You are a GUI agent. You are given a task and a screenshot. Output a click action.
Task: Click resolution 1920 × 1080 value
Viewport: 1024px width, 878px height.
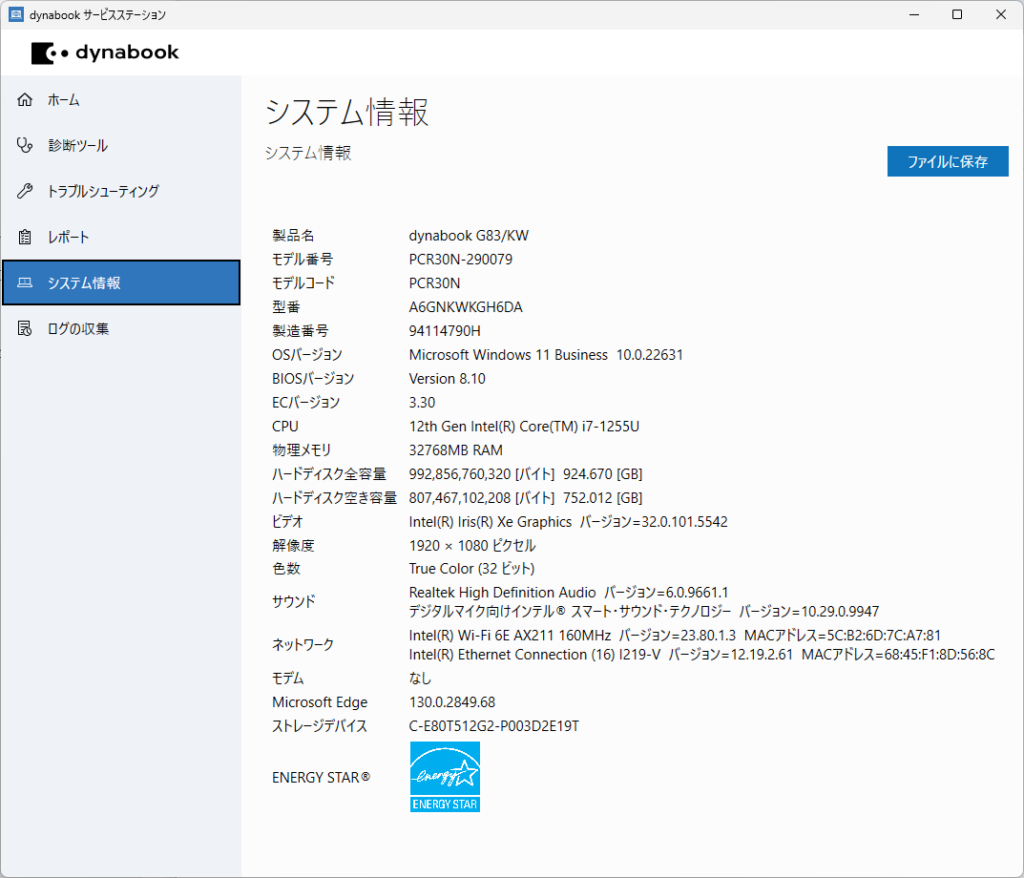[x=472, y=545]
